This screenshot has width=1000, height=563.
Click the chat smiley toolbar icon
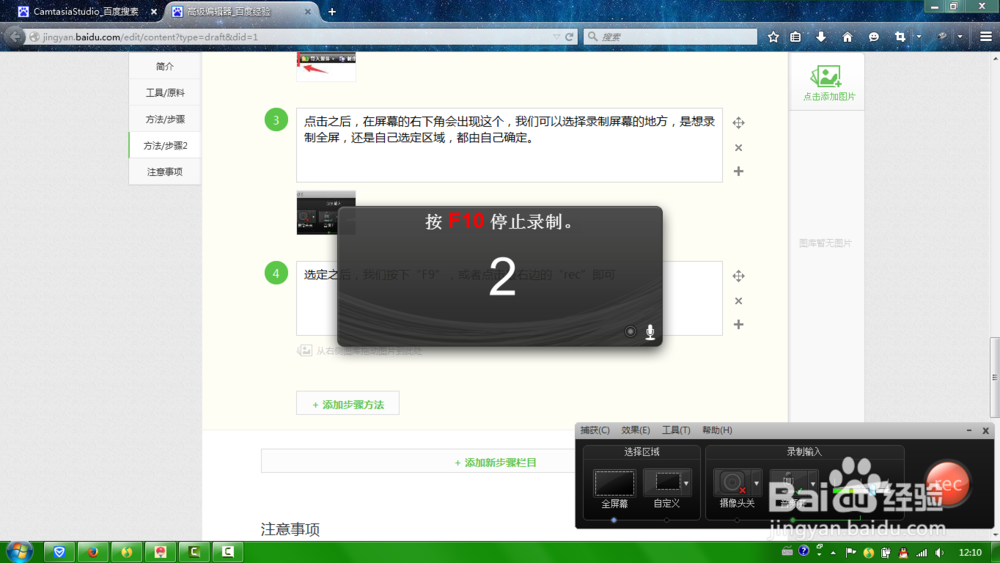tap(874, 37)
